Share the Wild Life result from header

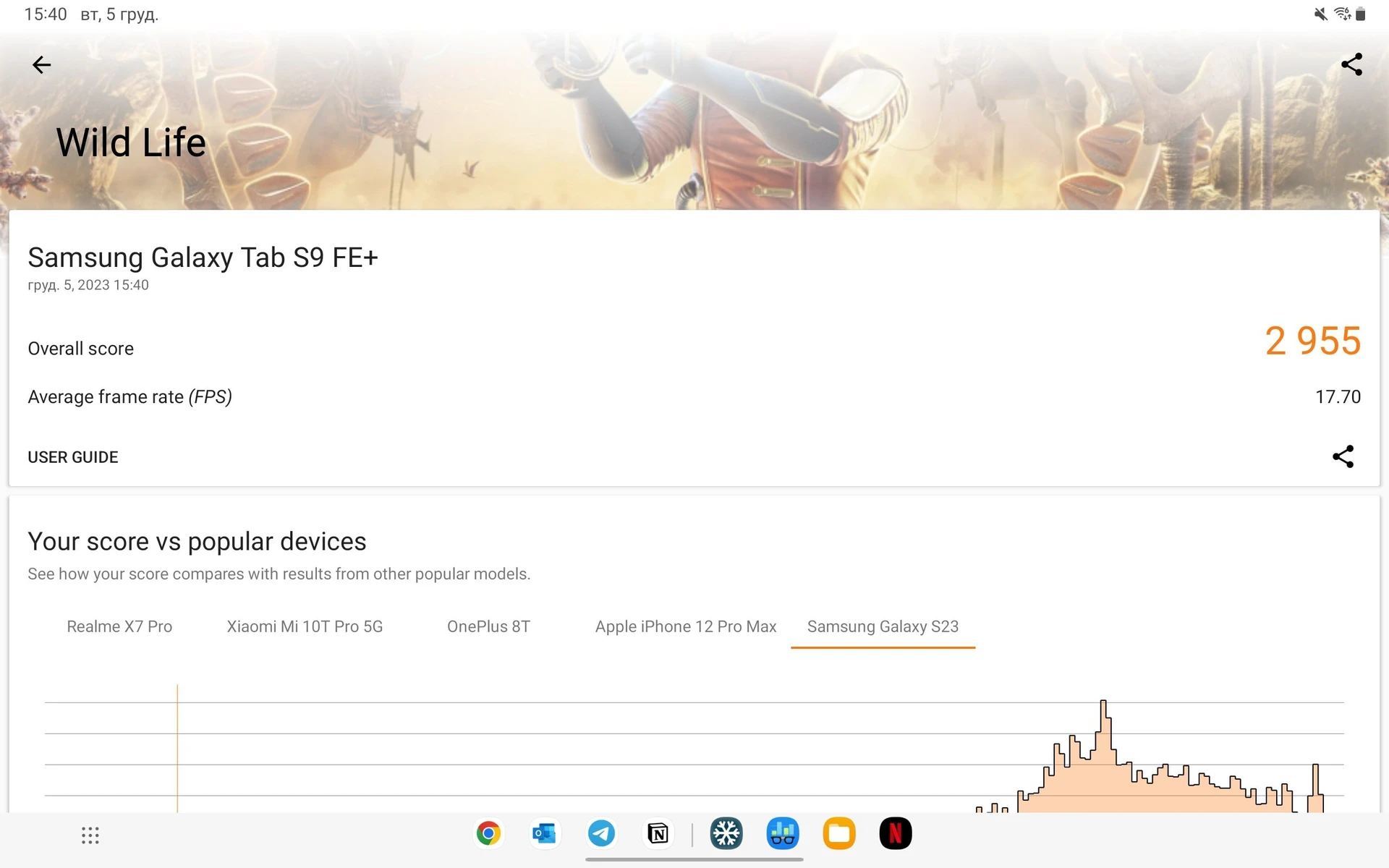click(1351, 64)
